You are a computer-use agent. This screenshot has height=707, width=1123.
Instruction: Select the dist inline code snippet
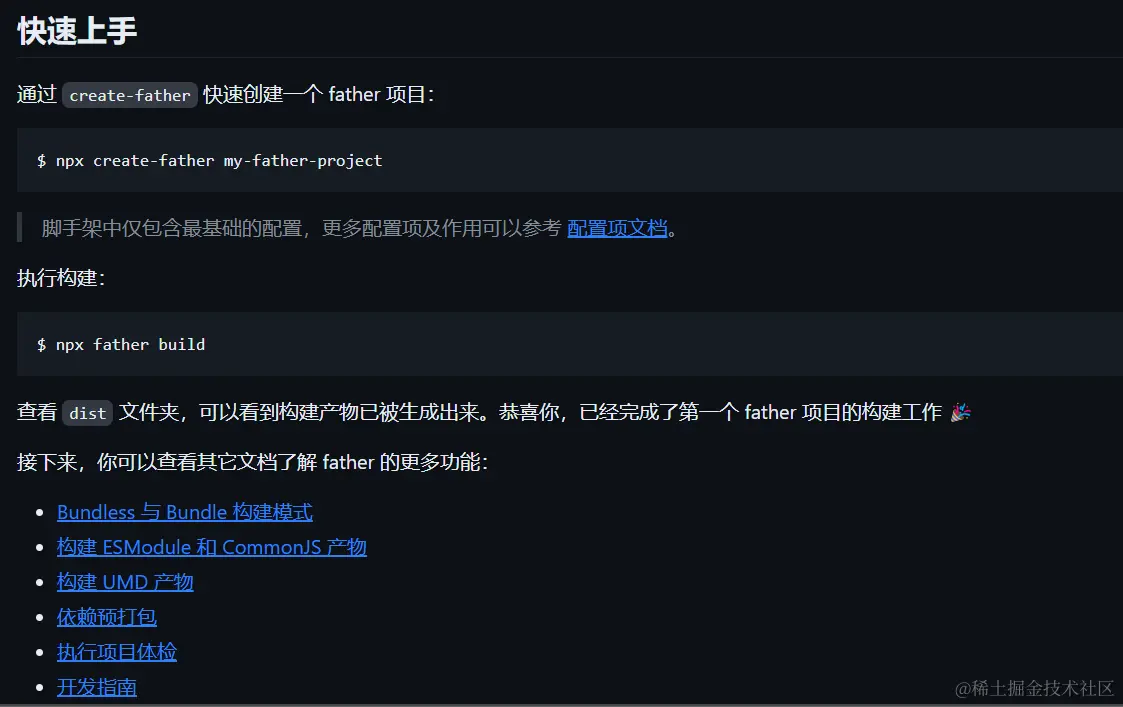85,412
